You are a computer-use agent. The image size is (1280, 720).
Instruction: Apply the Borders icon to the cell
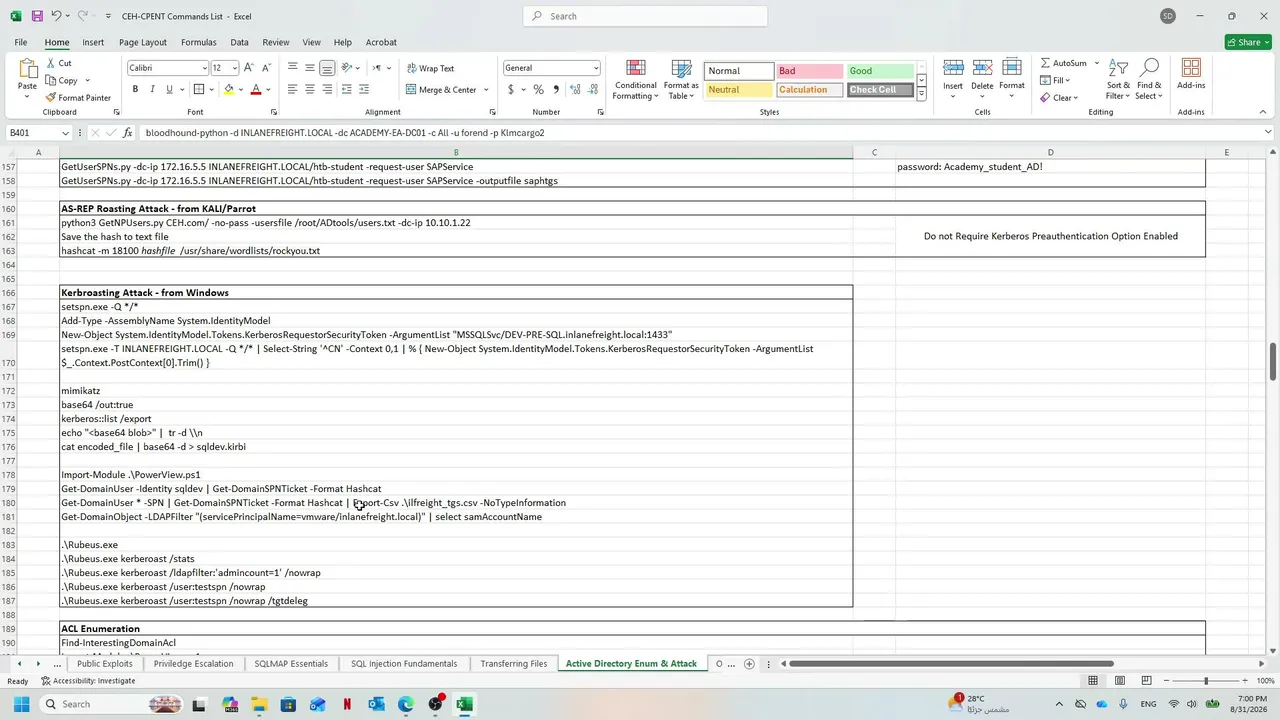point(199,90)
